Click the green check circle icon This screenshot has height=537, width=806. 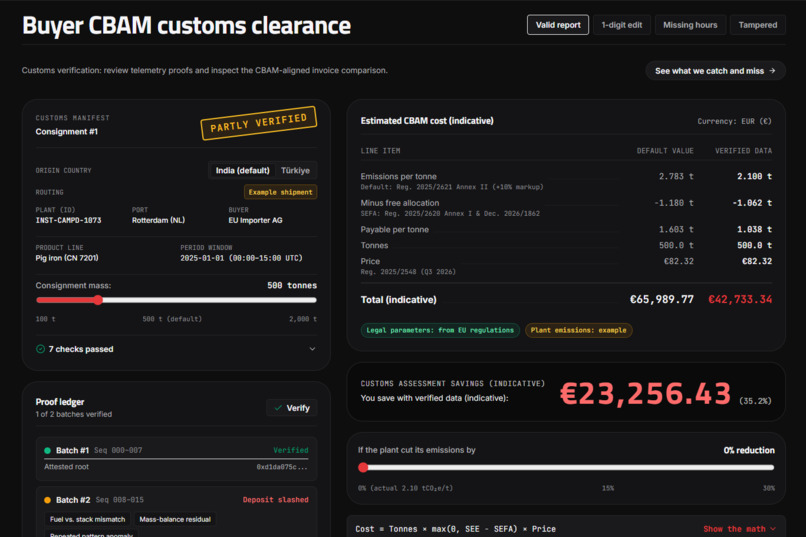tap(41, 349)
